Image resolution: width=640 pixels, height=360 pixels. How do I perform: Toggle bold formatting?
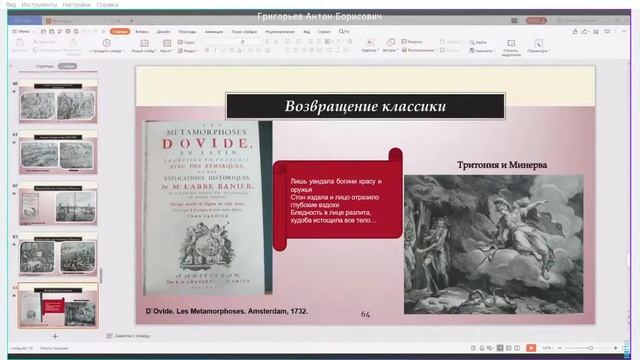[207, 50]
